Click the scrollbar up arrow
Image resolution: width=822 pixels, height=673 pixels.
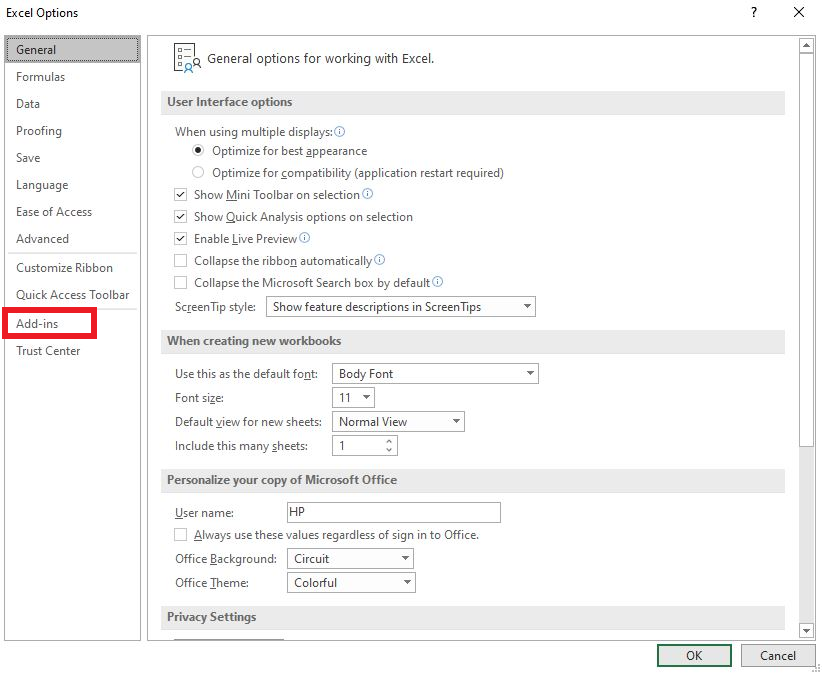[x=806, y=46]
